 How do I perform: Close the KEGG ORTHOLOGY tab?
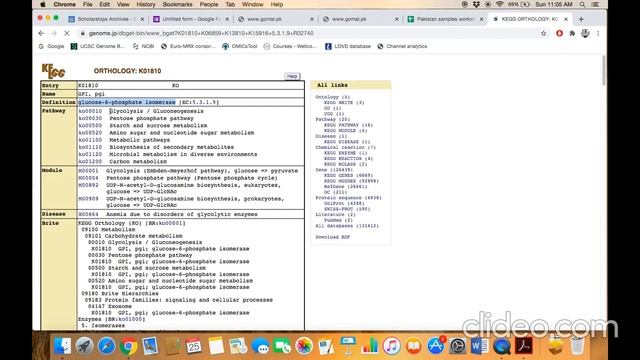(566, 19)
